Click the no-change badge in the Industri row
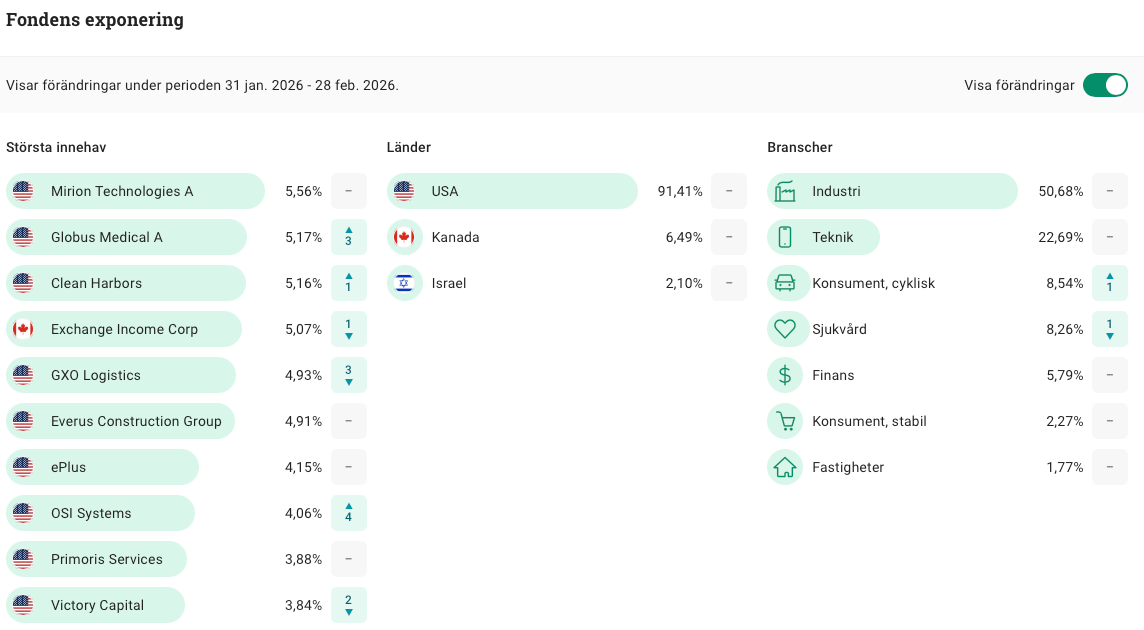Image resolution: width=1144 pixels, height=630 pixels. (x=1110, y=191)
